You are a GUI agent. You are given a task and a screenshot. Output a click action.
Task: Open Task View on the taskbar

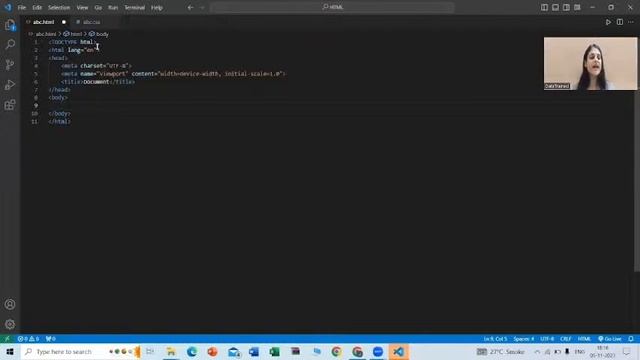[150, 352]
